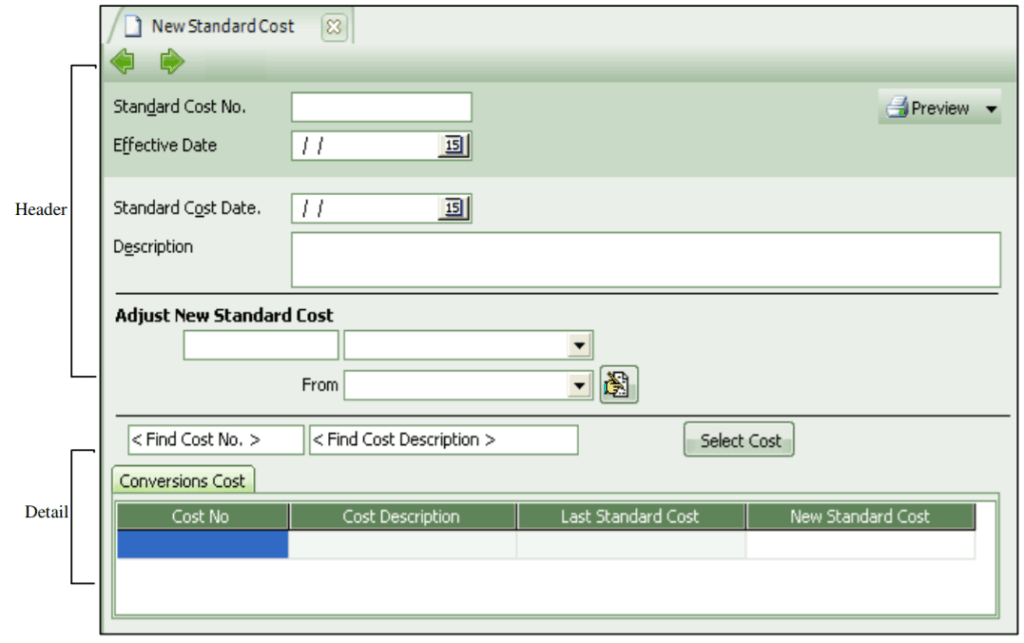Switch to the Conversions Cost tab
1024x643 pixels.
click(x=183, y=480)
